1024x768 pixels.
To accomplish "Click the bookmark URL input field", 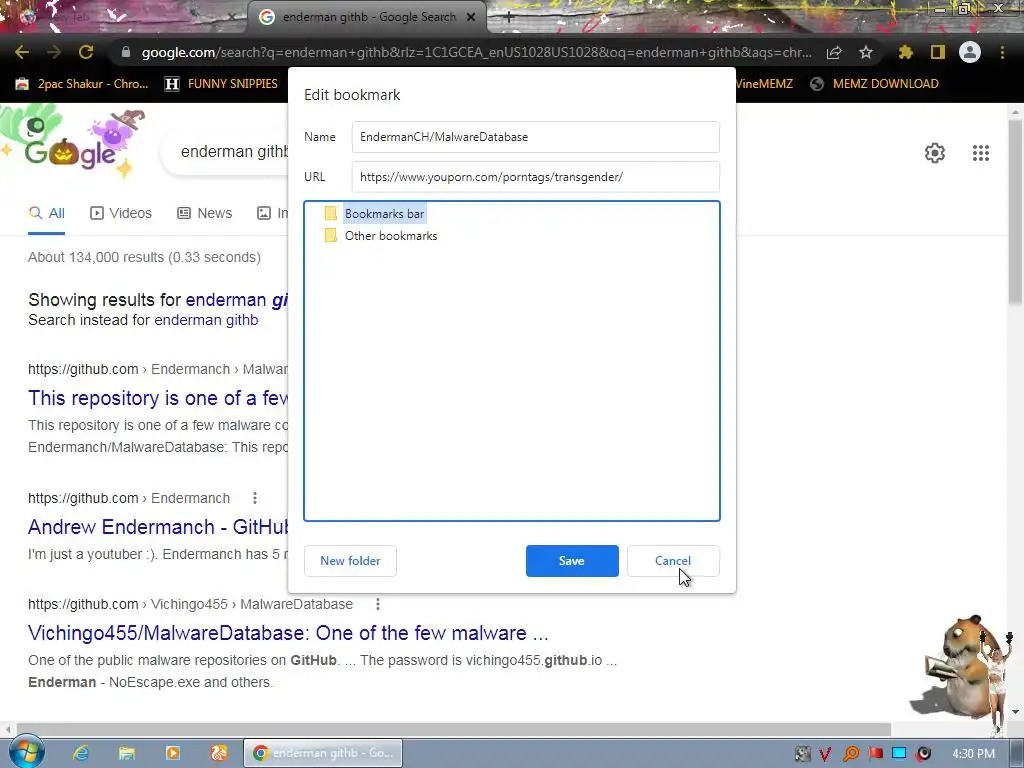I will click(x=536, y=177).
